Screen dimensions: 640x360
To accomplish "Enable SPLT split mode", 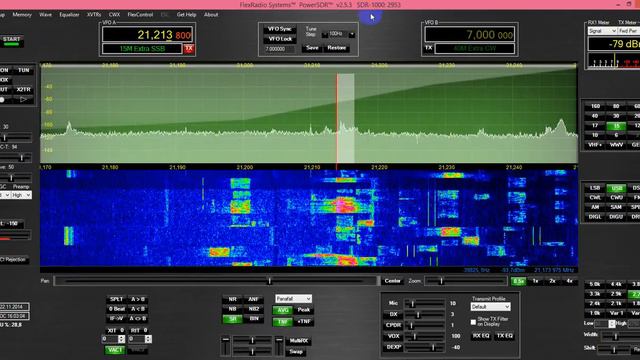I will [116, 299].
